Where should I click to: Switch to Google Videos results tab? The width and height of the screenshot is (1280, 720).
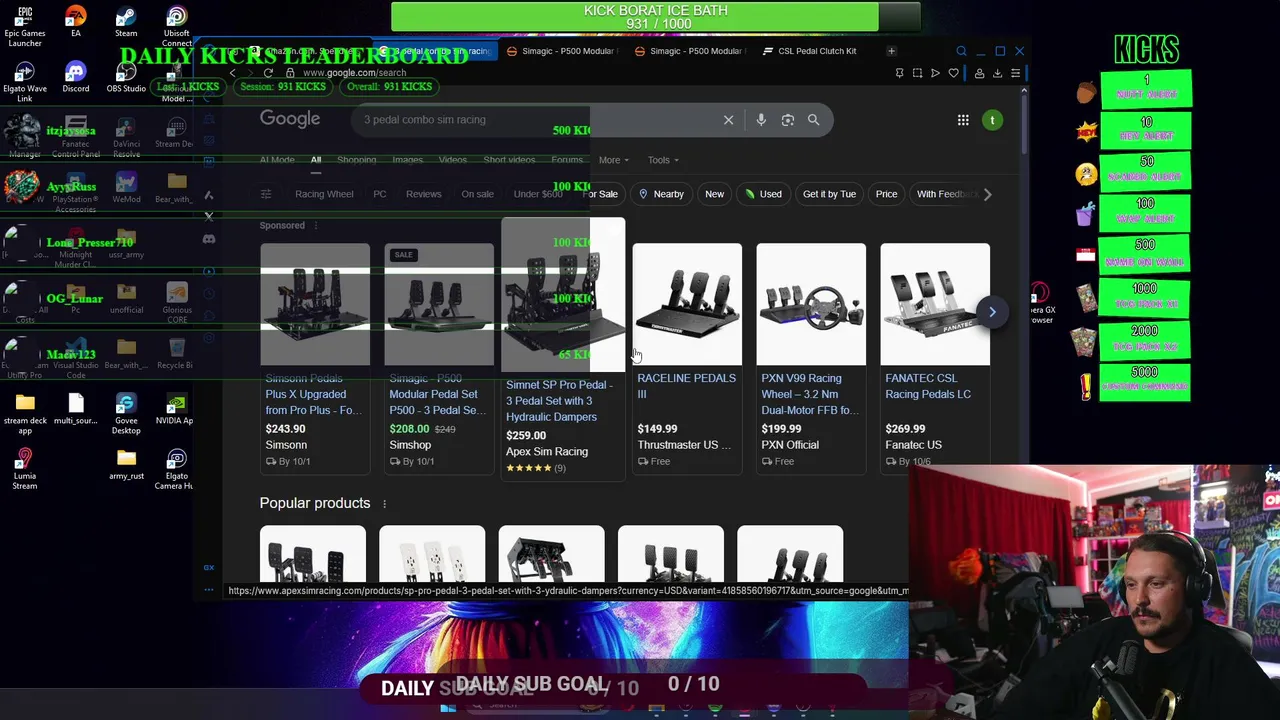452,160
